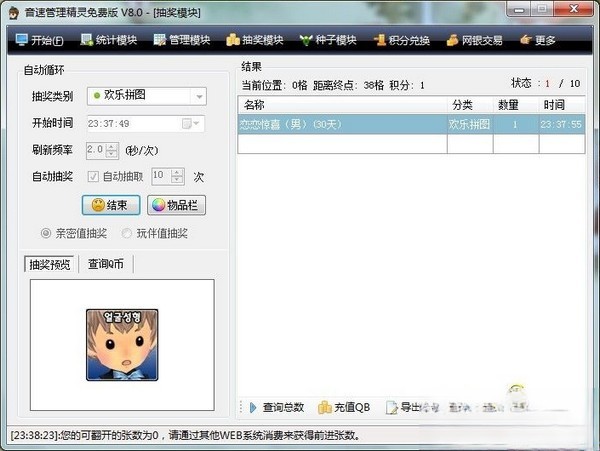Screen dimensions: 600x451
Task: Switch to the 查询Q币 tab
Action: click(105, 264)
